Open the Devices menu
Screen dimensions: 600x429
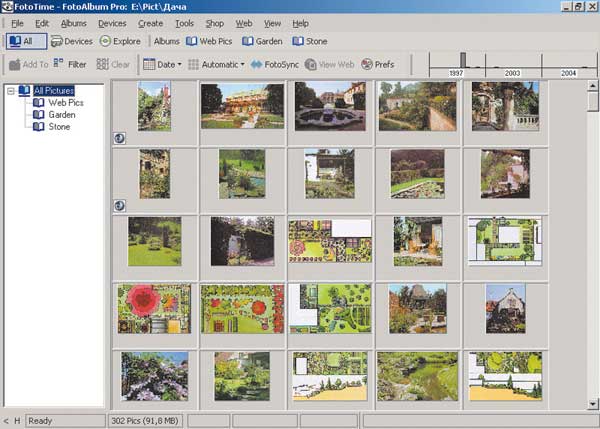pos(112,23)
